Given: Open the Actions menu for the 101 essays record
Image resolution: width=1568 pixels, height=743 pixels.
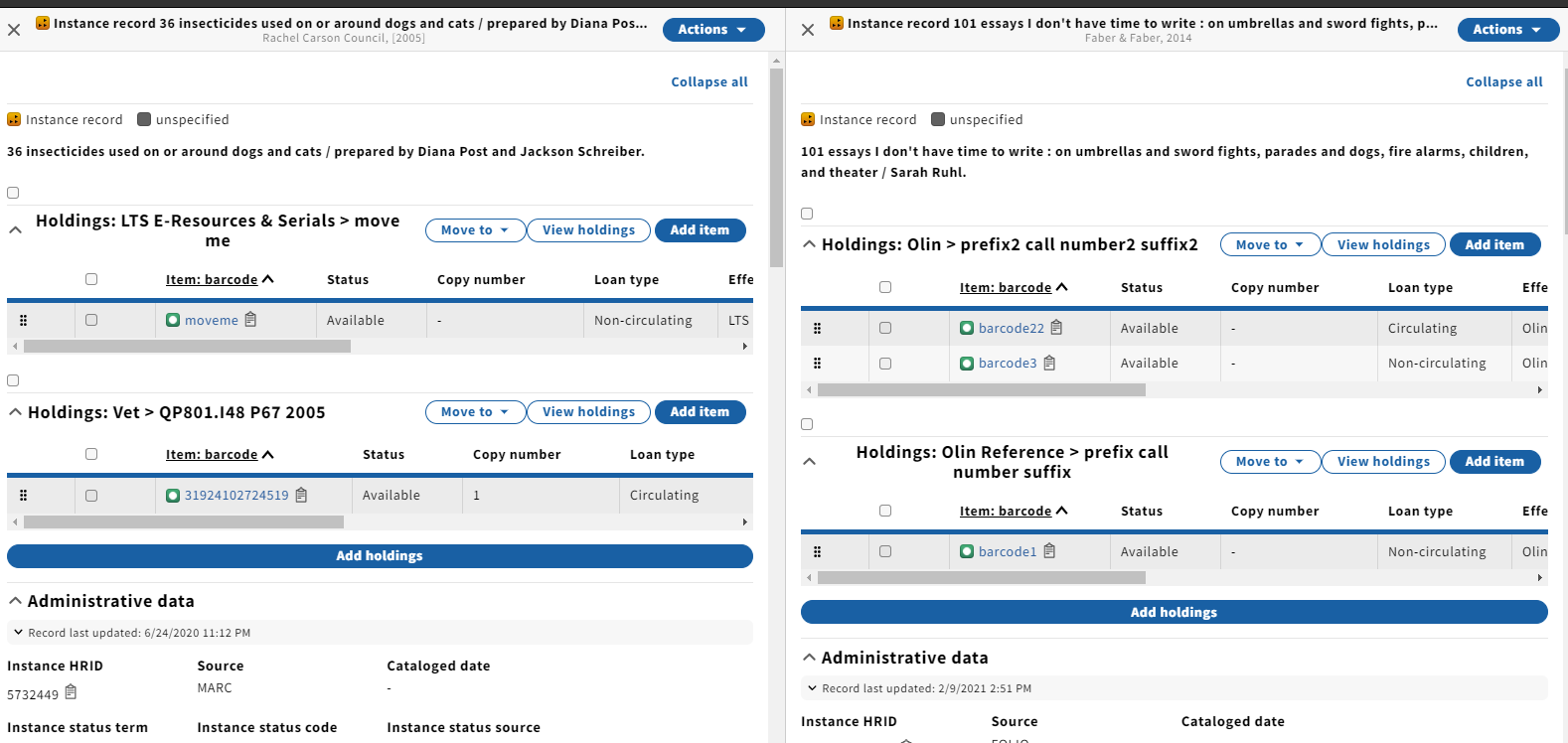Looking at the screenshot, I should [x=1507, y=30].
